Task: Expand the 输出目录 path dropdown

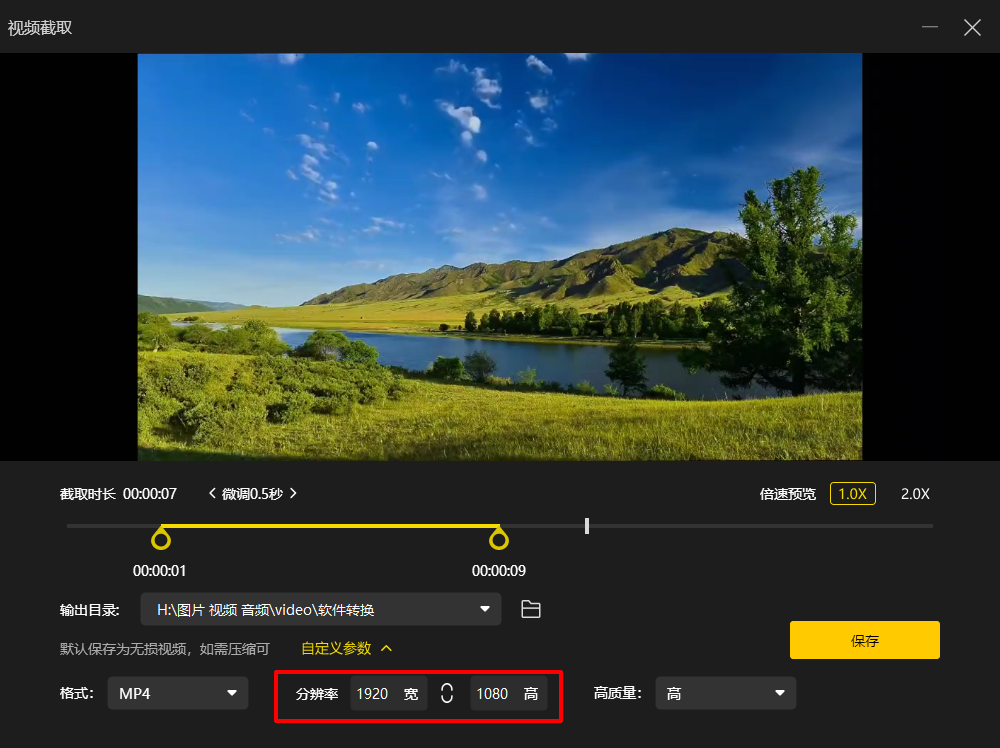Action: coord(485,609)
